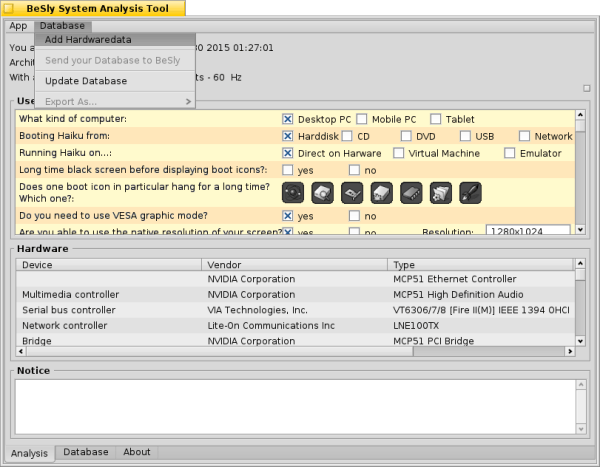Select the sixth boot icon (box)
The image size is (600, 467).
click(440, 193)
